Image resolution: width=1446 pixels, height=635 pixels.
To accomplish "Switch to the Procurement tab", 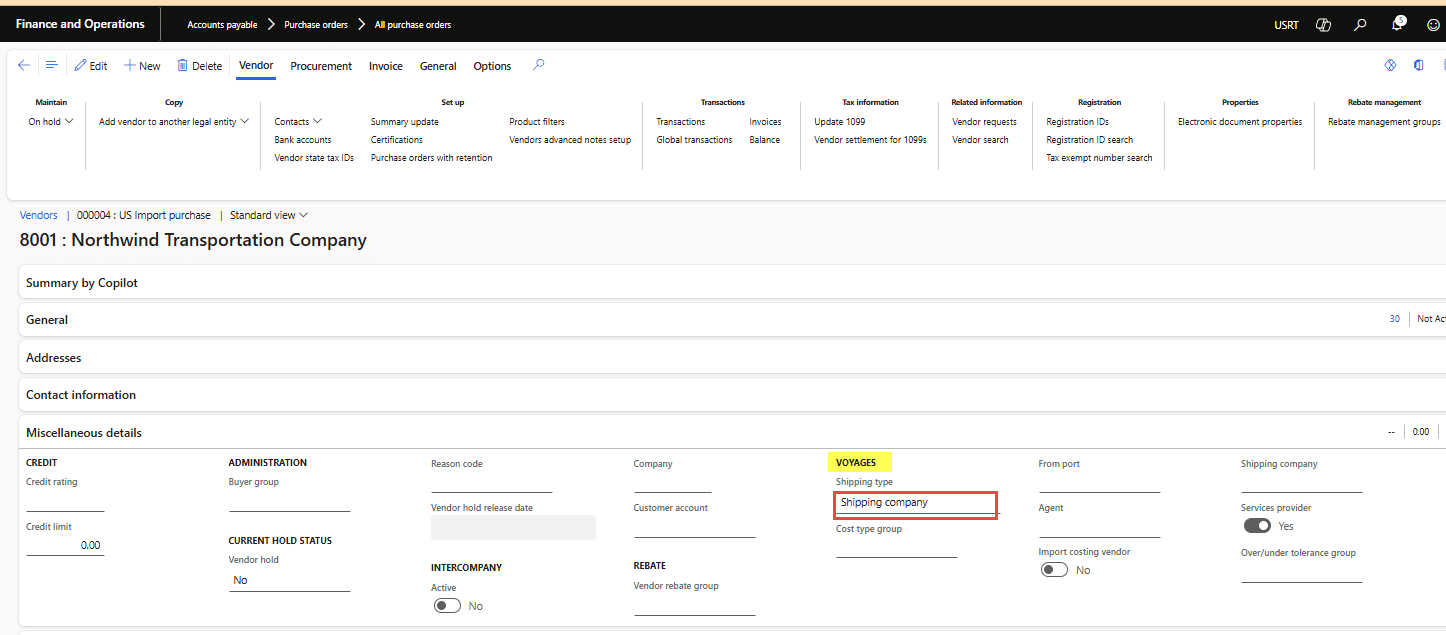I will point(320,66).
